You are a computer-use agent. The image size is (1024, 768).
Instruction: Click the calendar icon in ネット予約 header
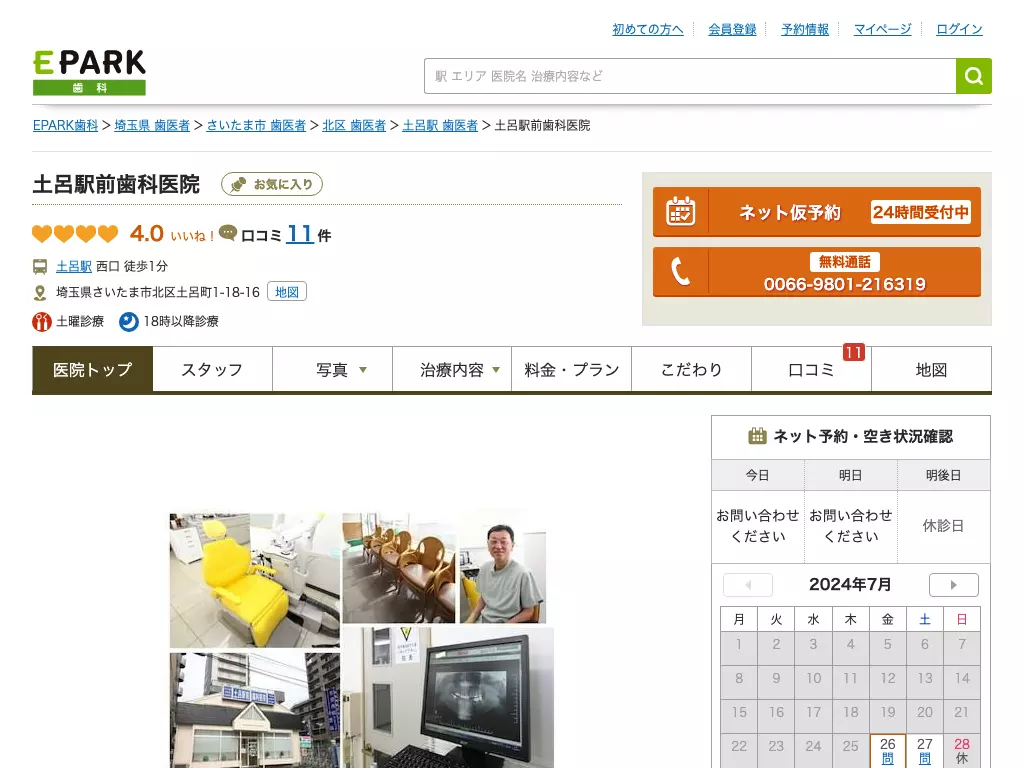(x=757, y=436)
